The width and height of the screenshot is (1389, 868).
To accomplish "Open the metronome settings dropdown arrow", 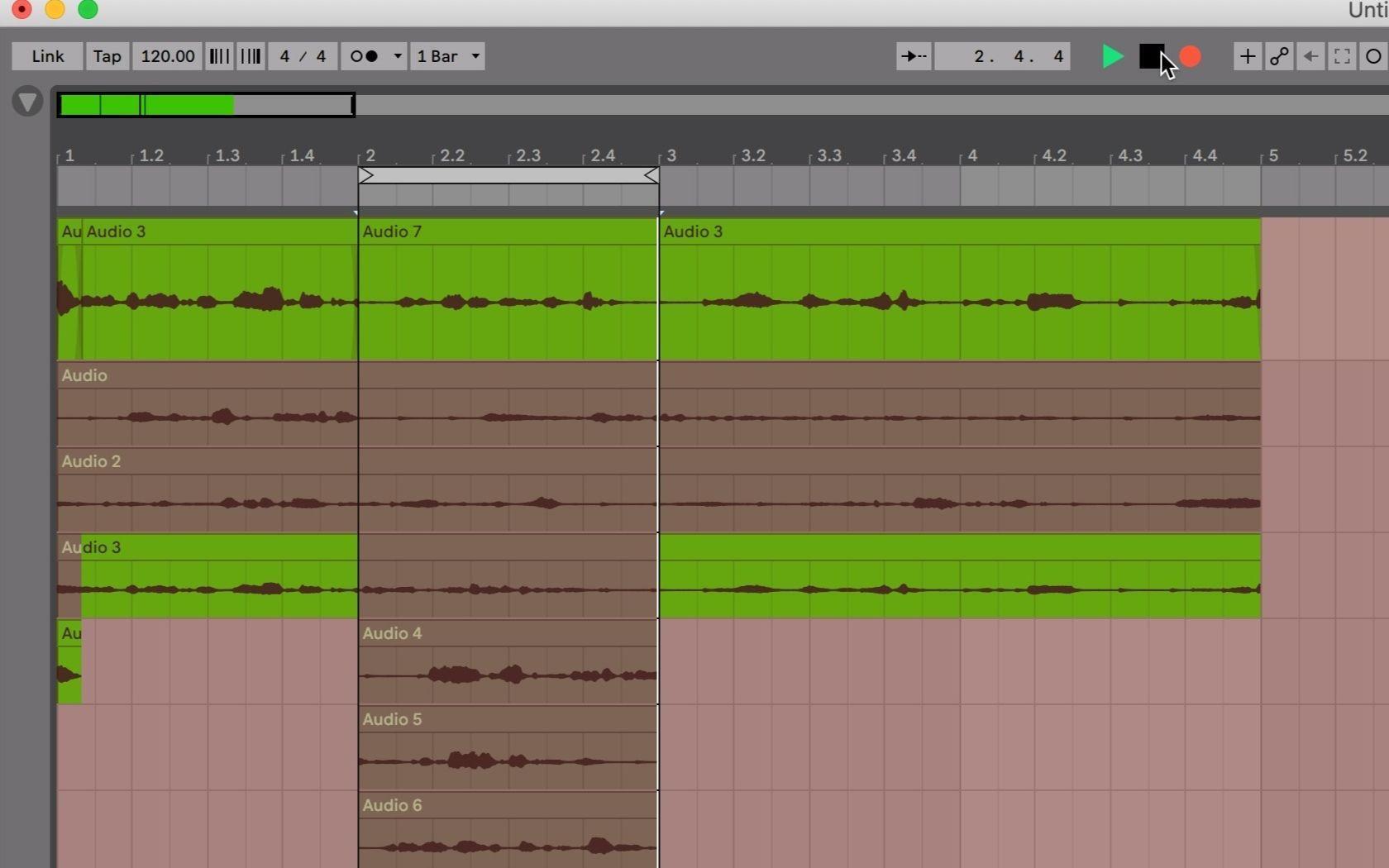I will pyautogui.click(x=397, y=56).
